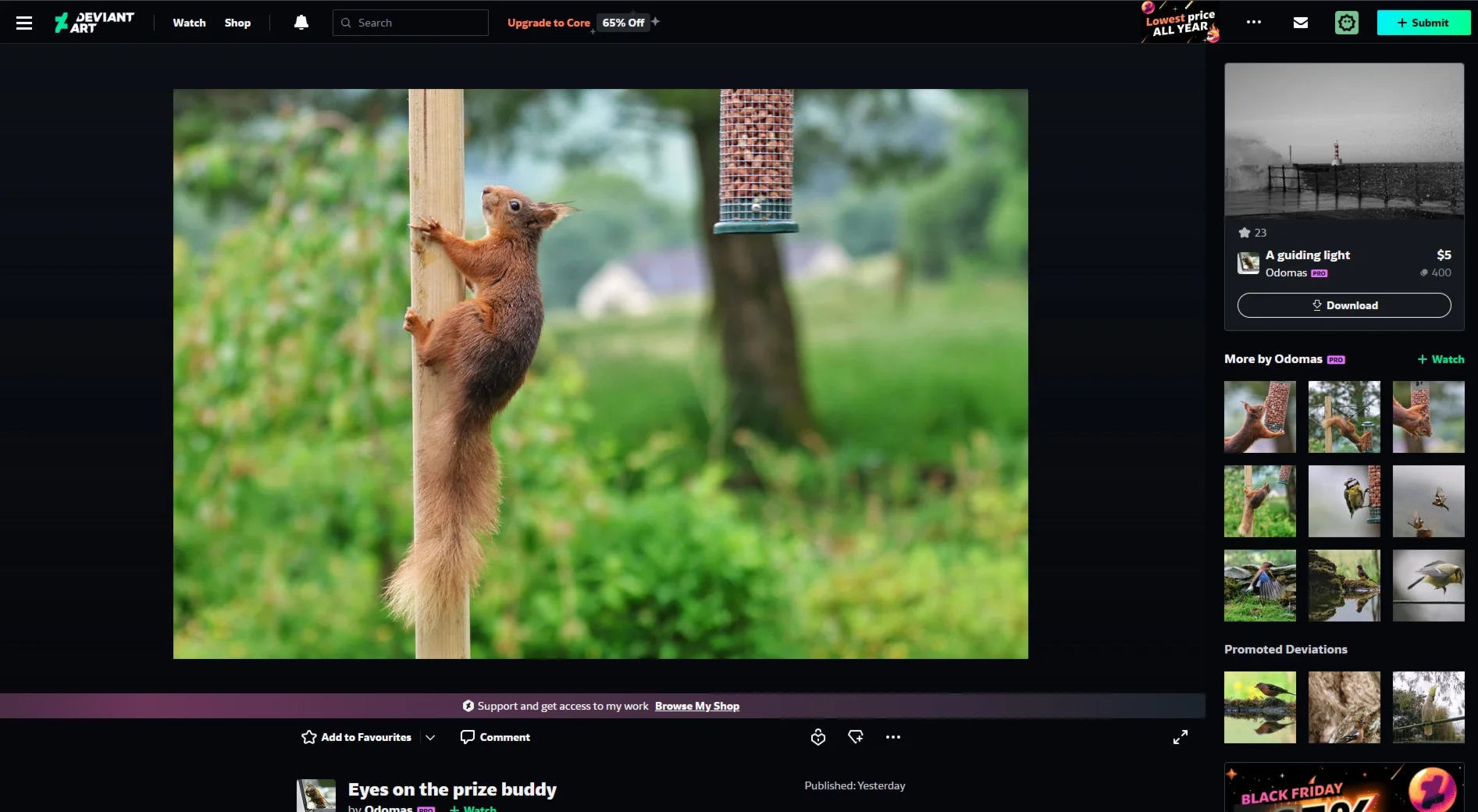Open the blue tit bird thumbnail
The width and height of the screenshot is (1478, 812).
coord(1344,501)
